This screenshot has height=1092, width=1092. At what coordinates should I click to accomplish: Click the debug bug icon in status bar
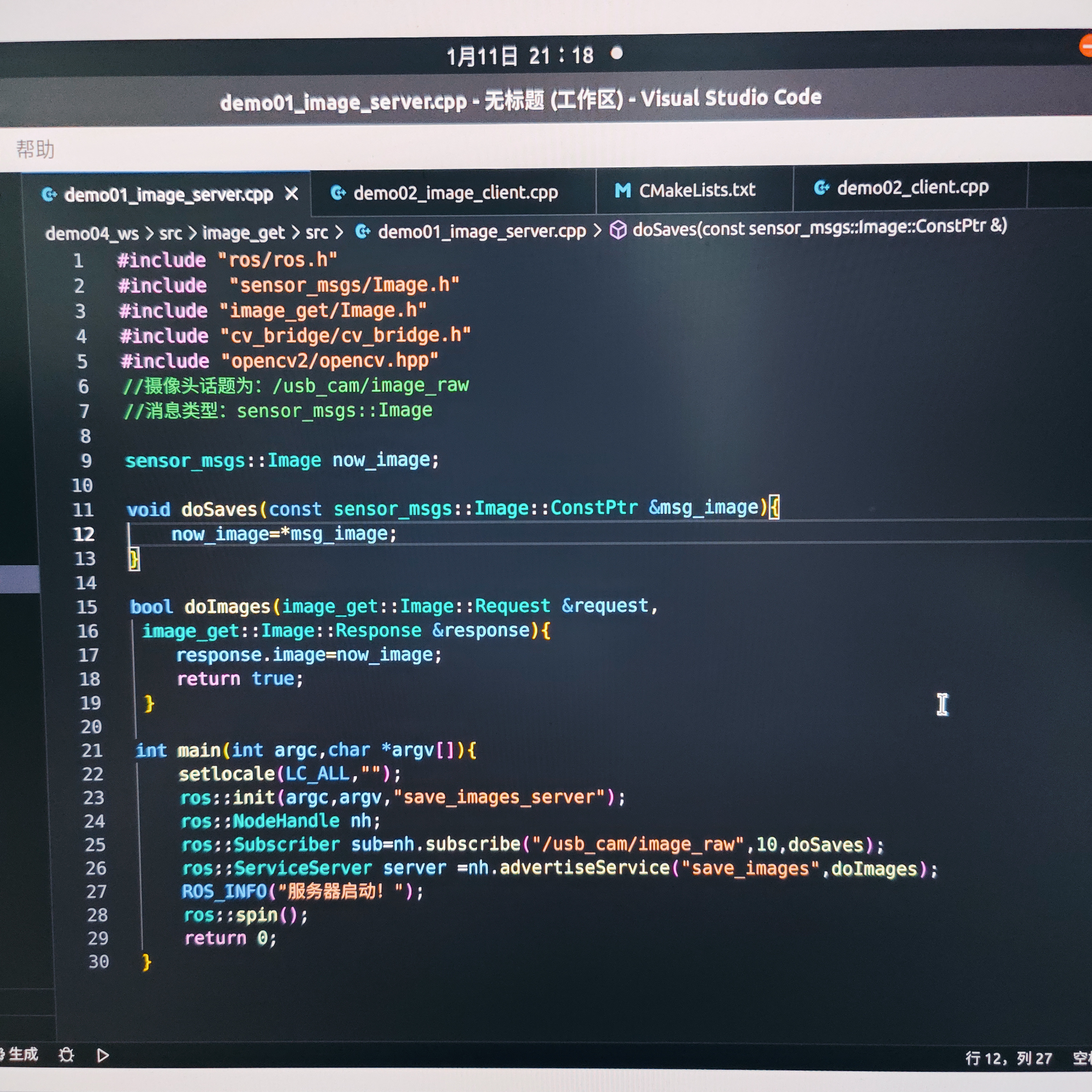[66, 1055]
